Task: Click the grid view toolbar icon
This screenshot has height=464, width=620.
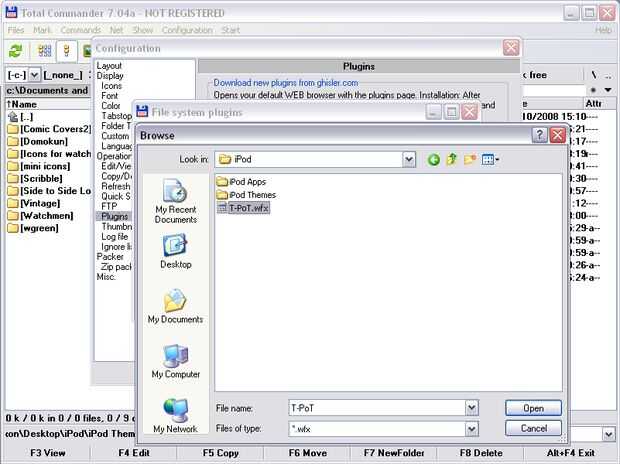Action: (x=45, y=51)
